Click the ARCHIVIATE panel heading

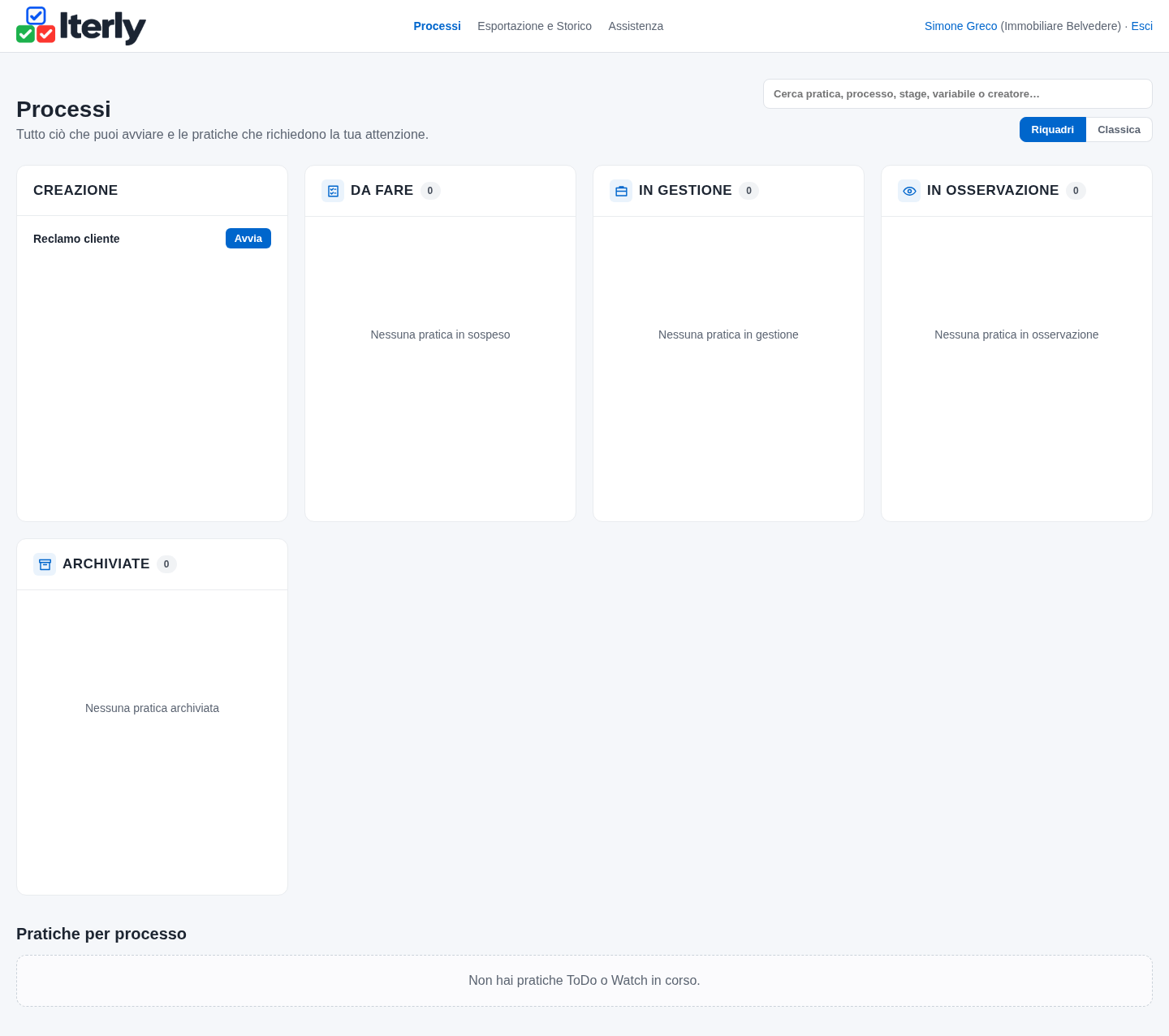[106, 564]
